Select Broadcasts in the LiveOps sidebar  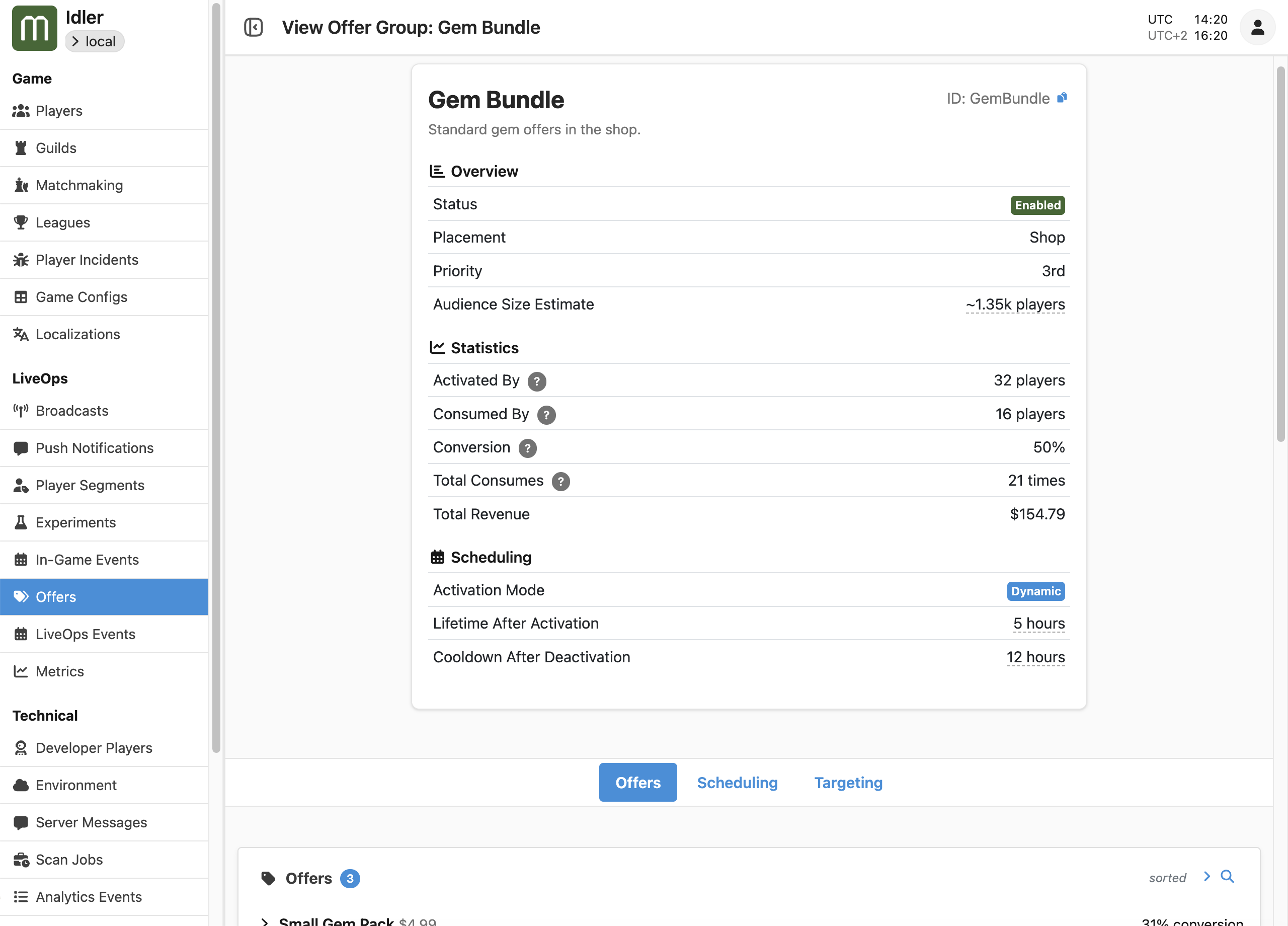point(71,410)
